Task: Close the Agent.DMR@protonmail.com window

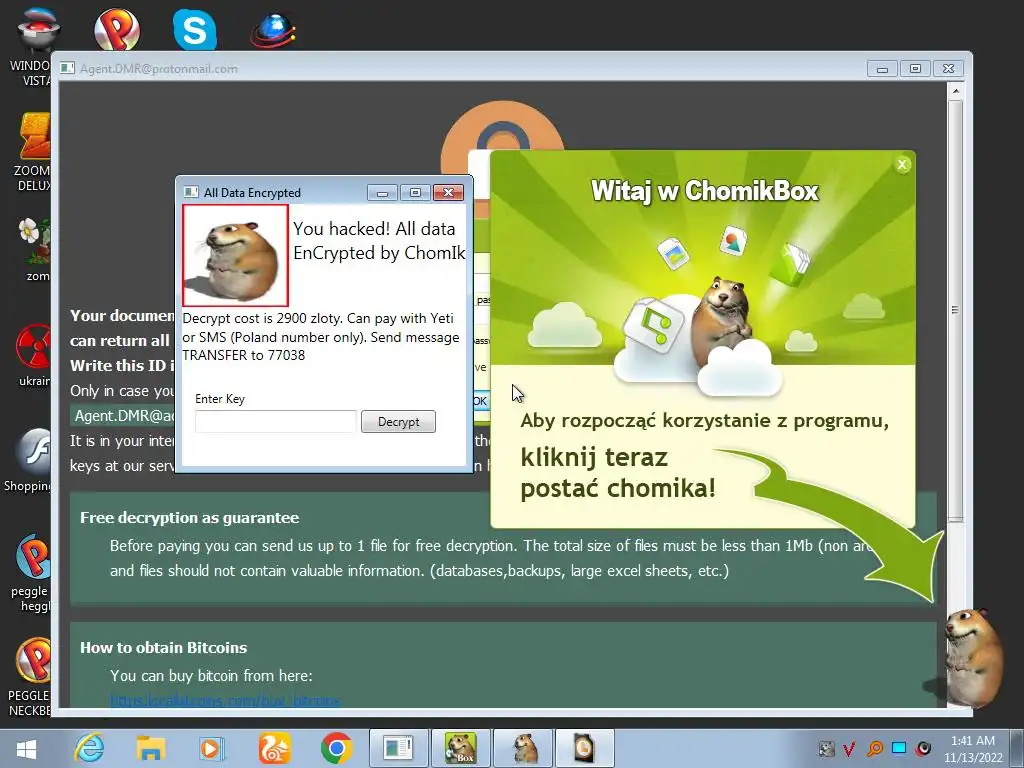Action: tap(949, 69)
